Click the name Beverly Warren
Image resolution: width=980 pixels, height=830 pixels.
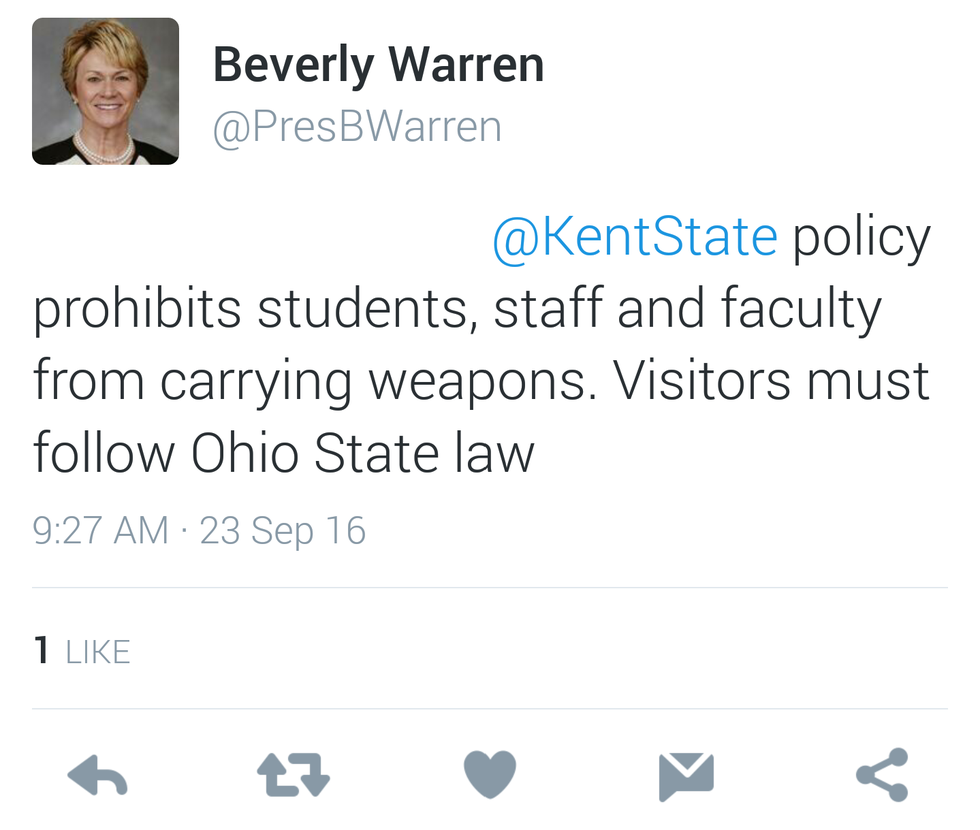click(x=378, y=65)
